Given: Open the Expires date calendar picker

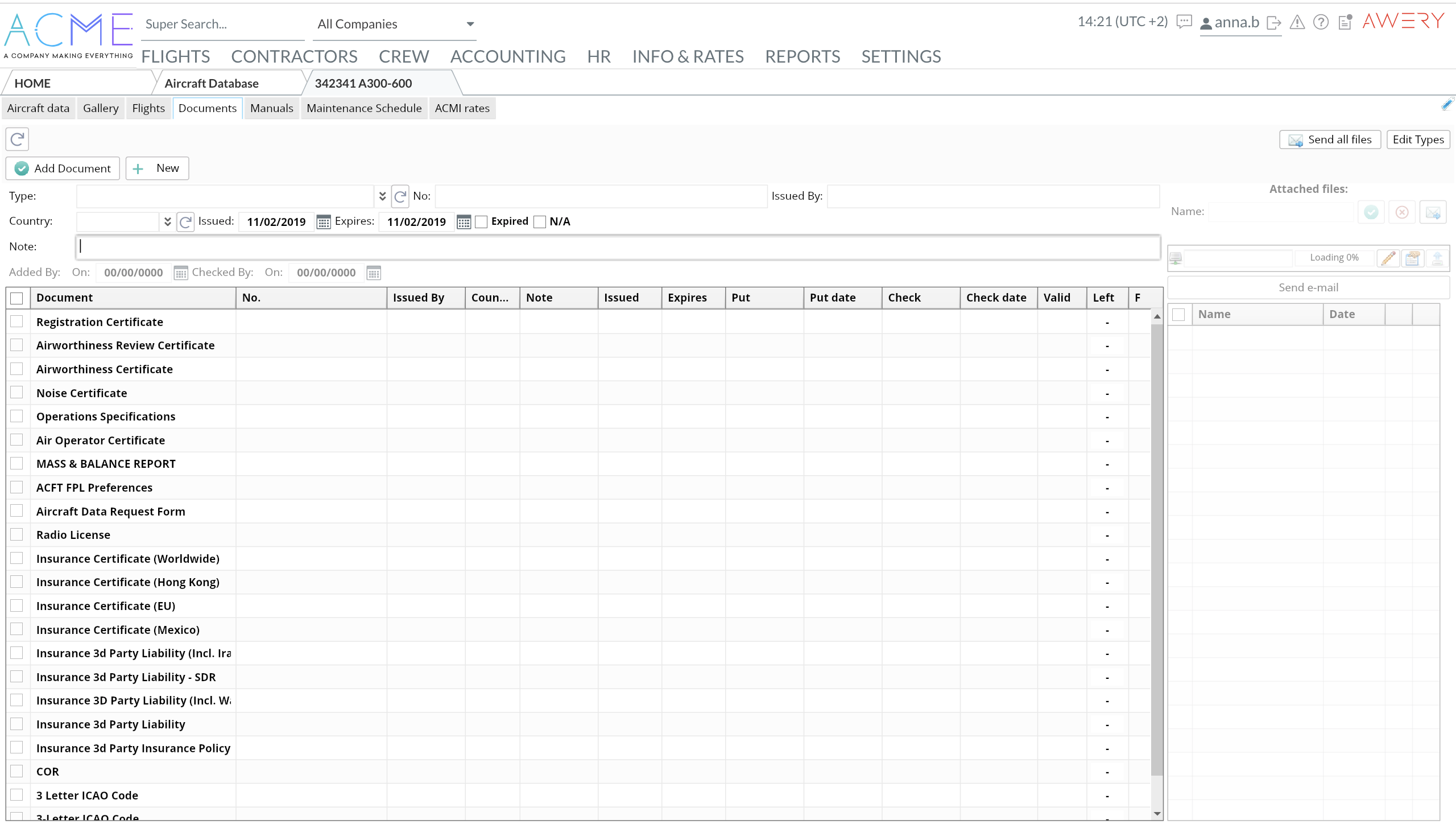Looking at the screenshot, I should click(464, 222).
